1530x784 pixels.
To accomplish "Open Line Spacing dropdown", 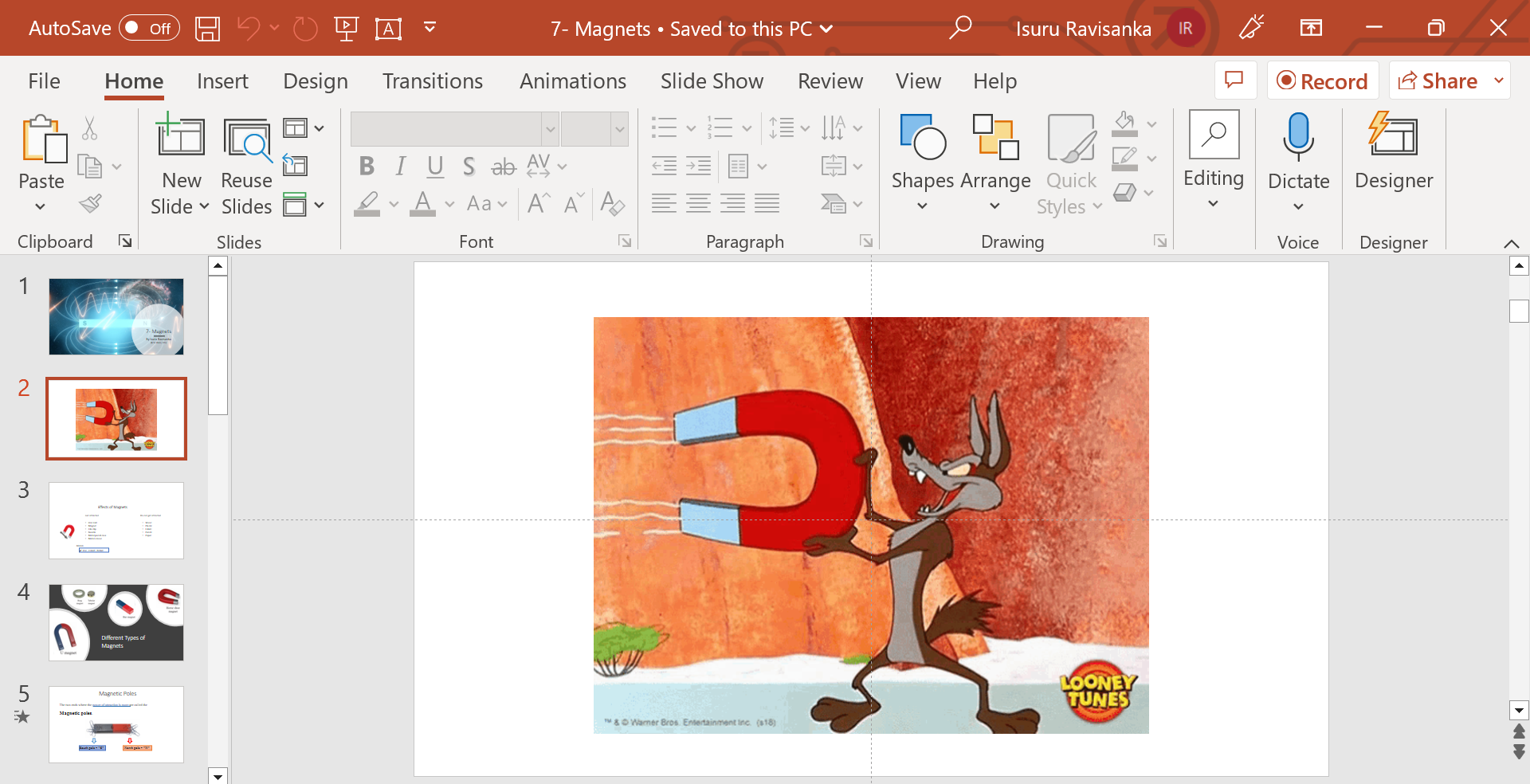I will click(x=789, y=128).
